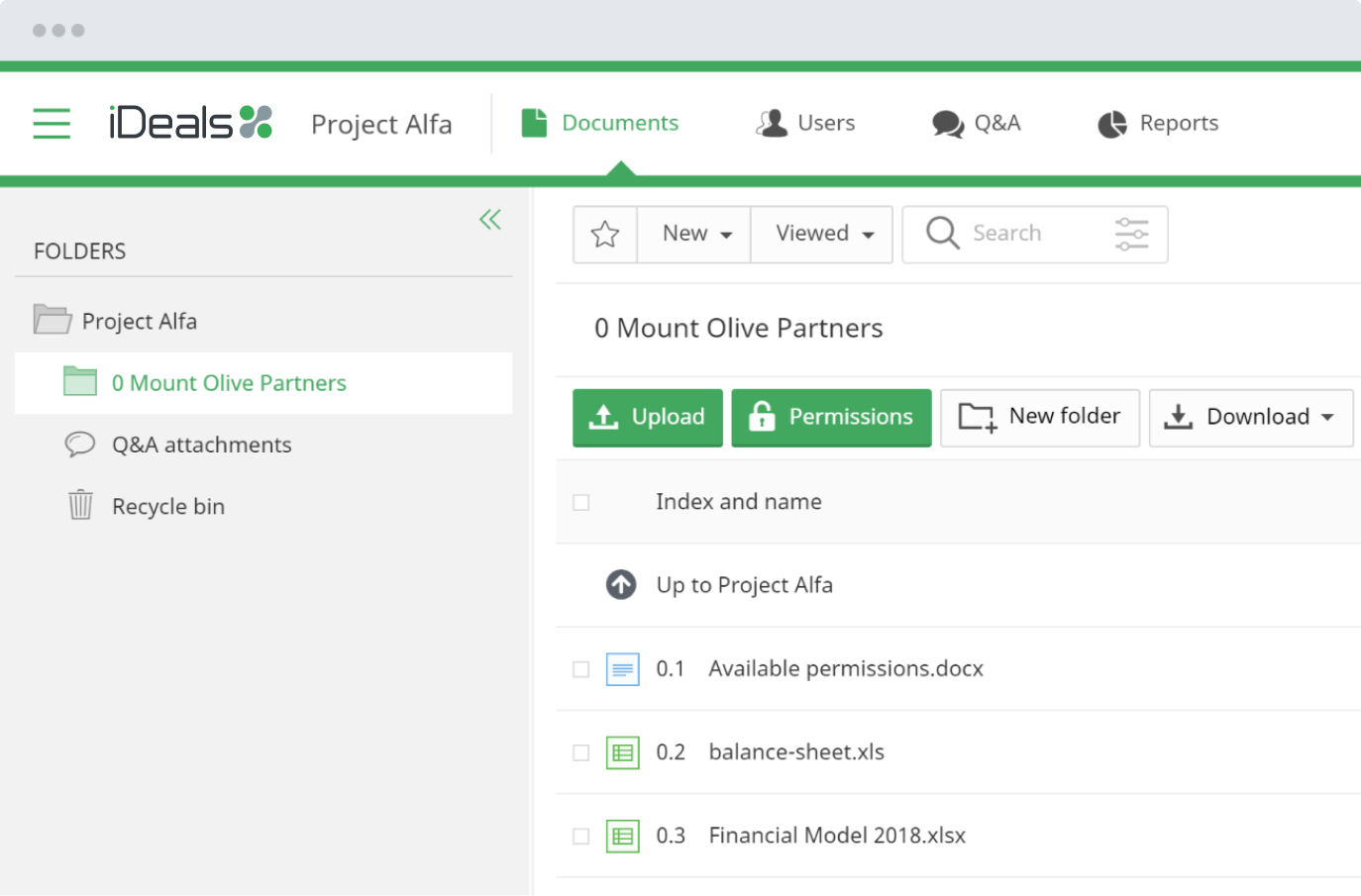Click the iDeals logo

click(x=190, y=123)
